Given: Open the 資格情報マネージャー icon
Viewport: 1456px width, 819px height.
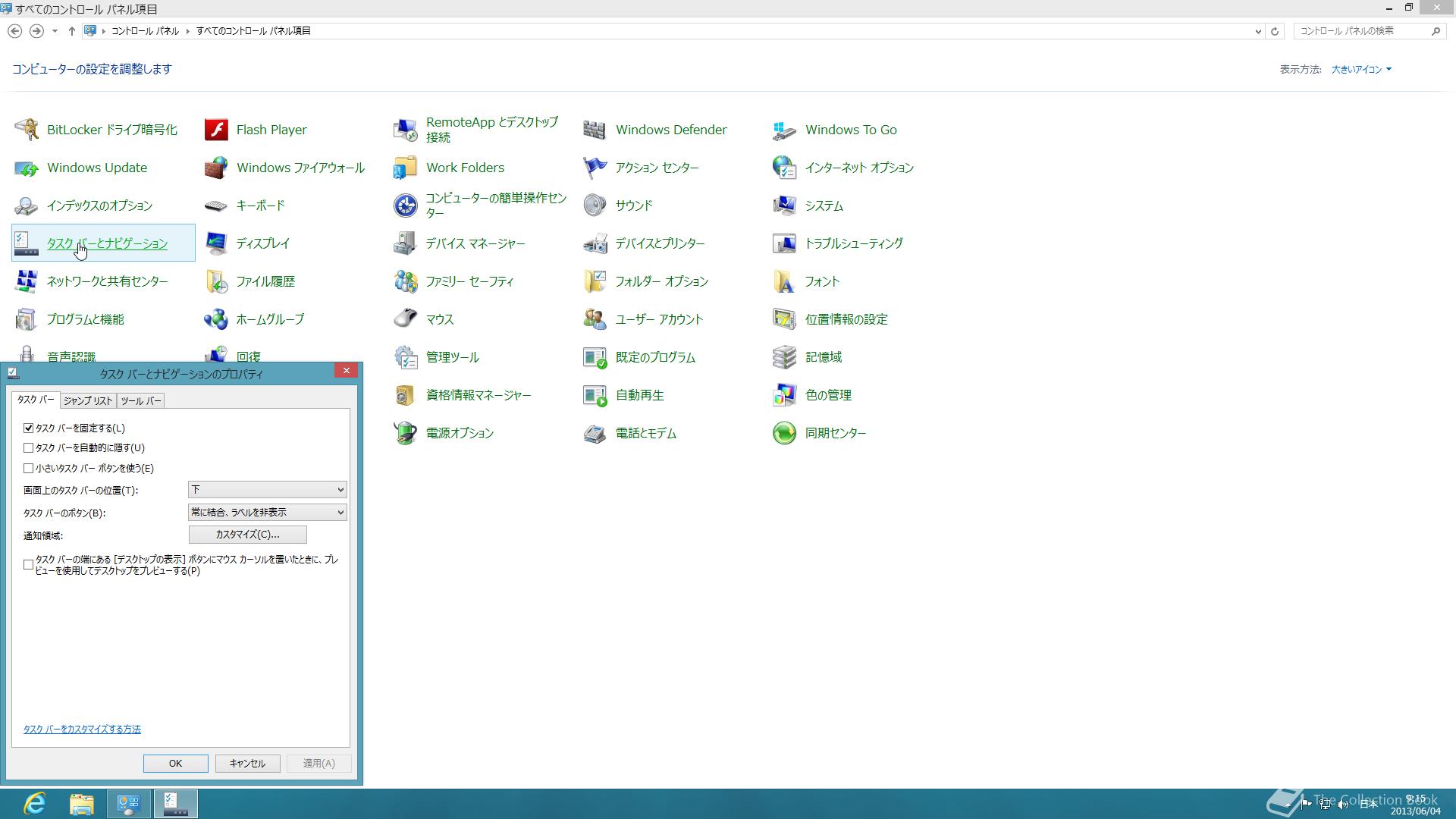Looking at the screenshot, I should tap(406, 395).
